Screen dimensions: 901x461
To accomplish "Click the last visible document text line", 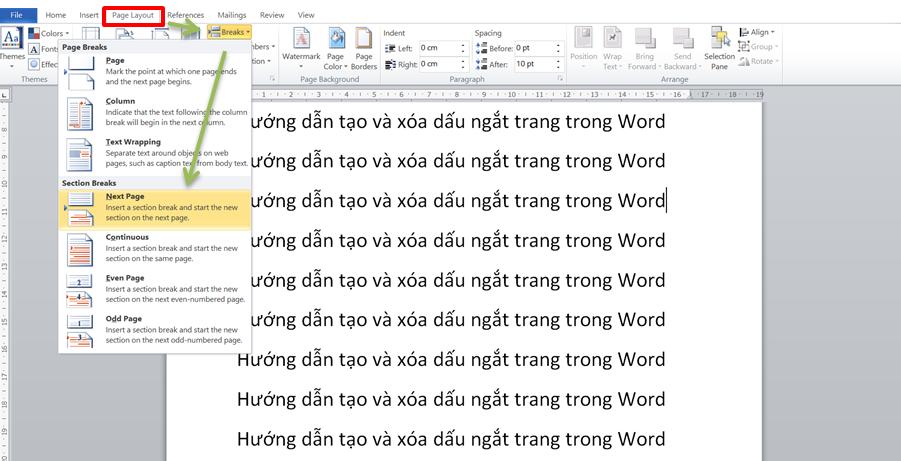I will point(452,439).
